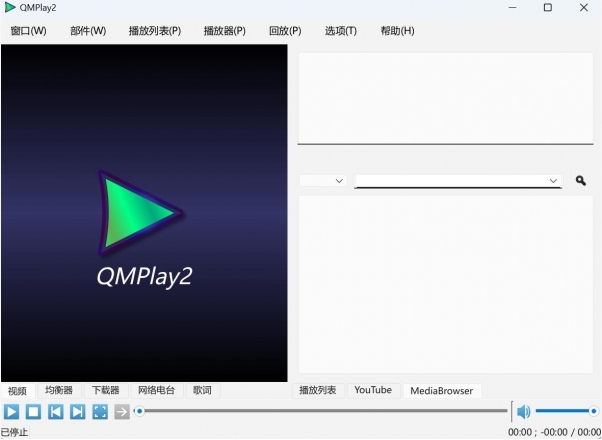Mute audio with the speaker icon
This screenshot has height=440, width=602.
(x=523, y=411)
